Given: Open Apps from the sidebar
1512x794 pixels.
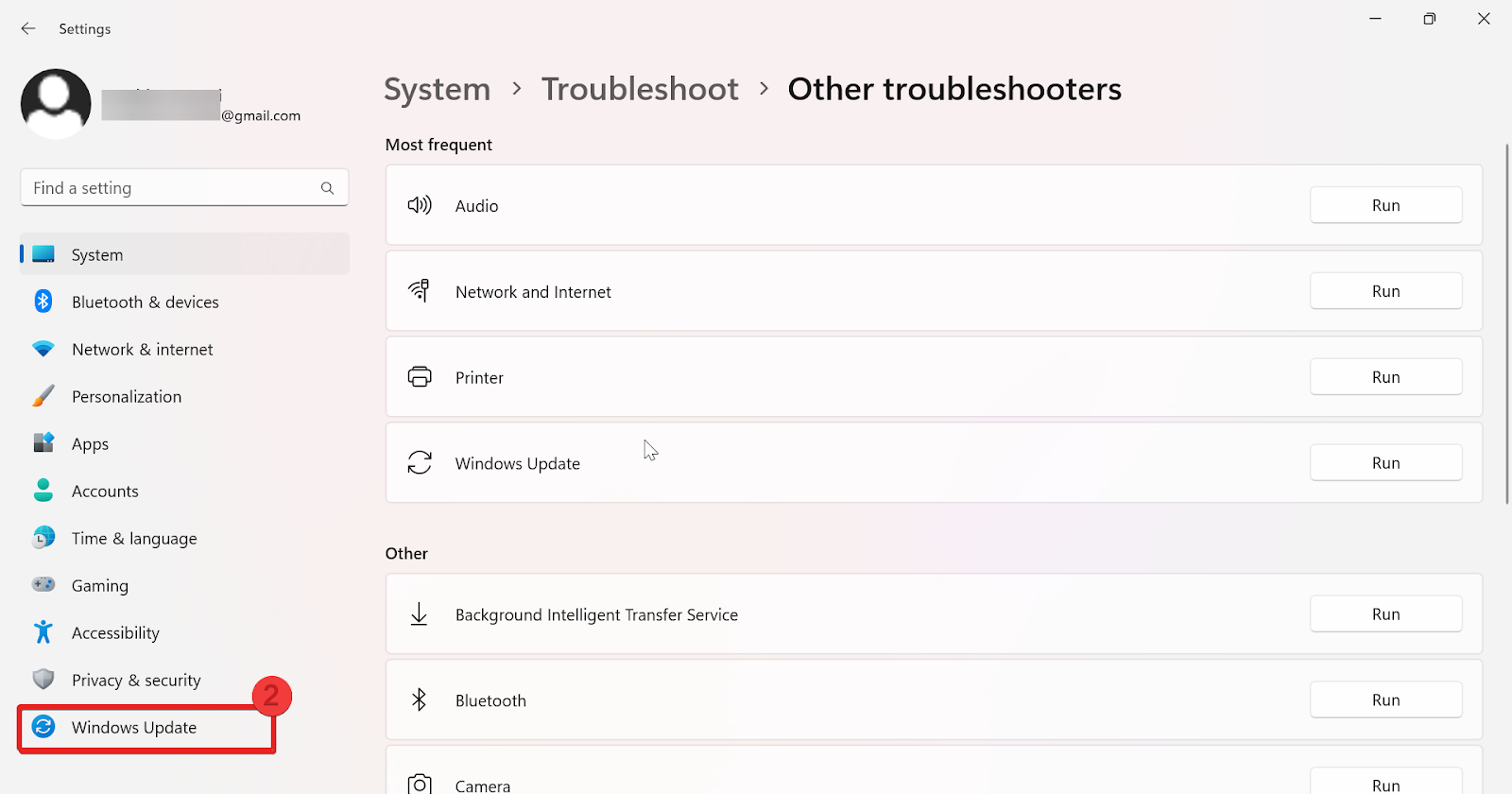Looking at the screenshot, I should point(90,443).
